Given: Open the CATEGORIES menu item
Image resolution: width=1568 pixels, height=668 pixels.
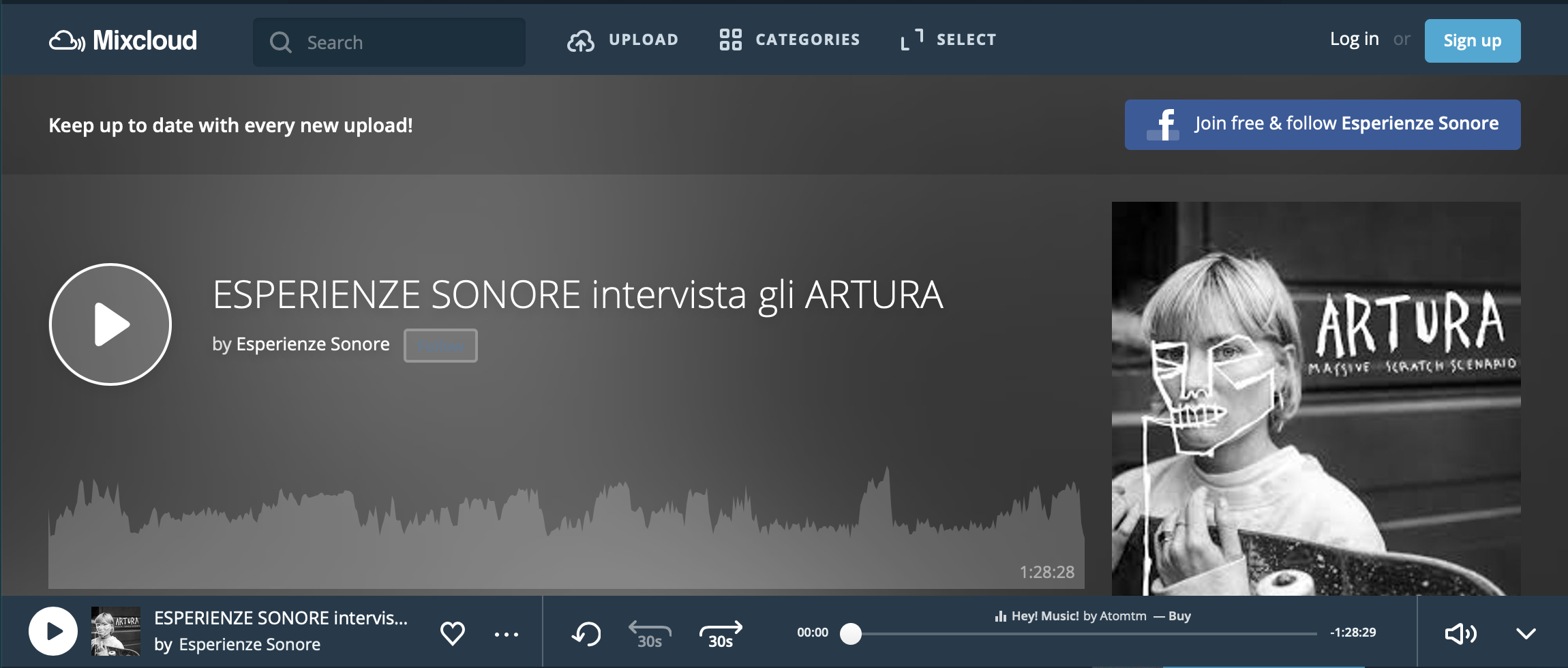Looking at the screenshot, I should tap(807, 40).
